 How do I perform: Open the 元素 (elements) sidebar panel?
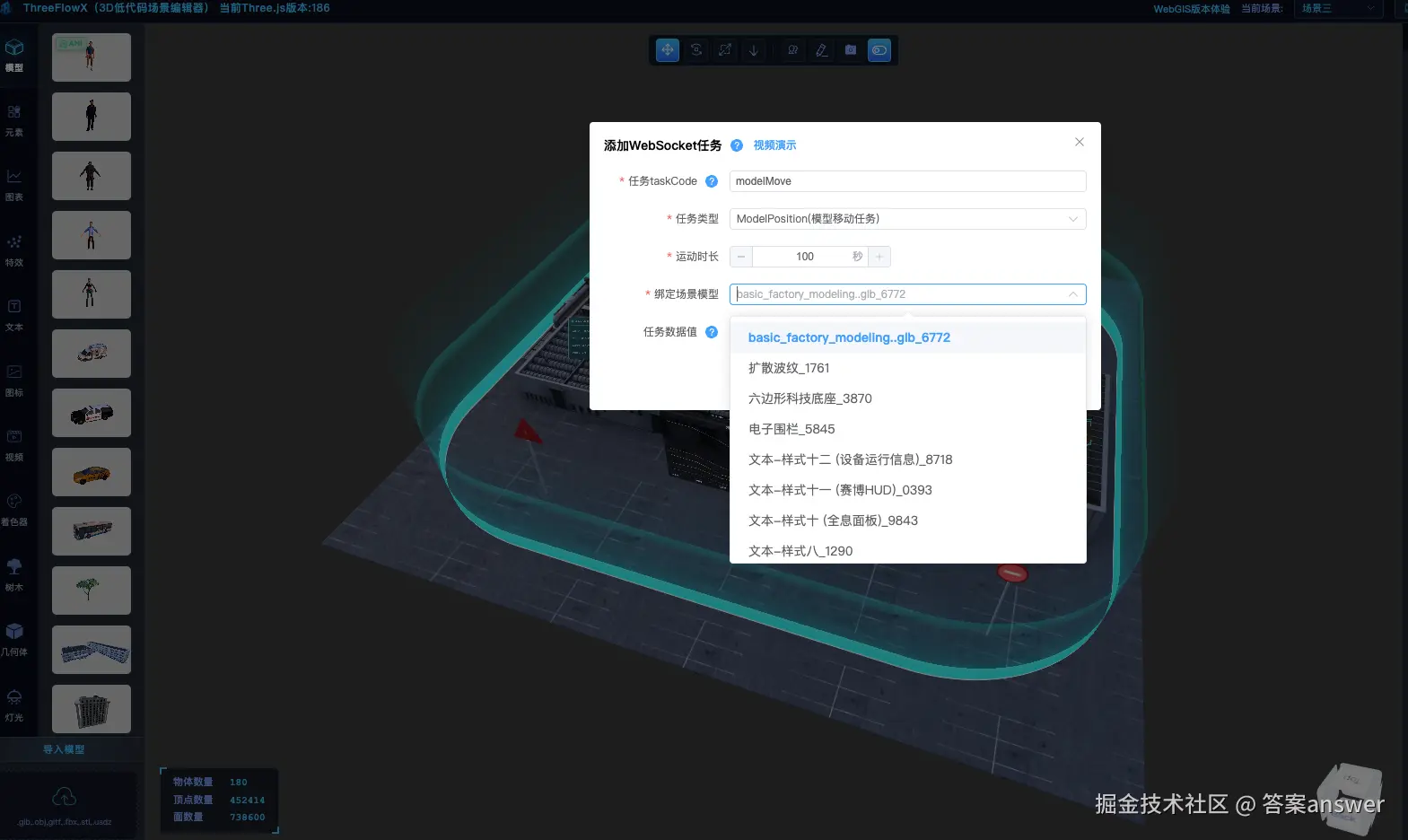point(14,120)
